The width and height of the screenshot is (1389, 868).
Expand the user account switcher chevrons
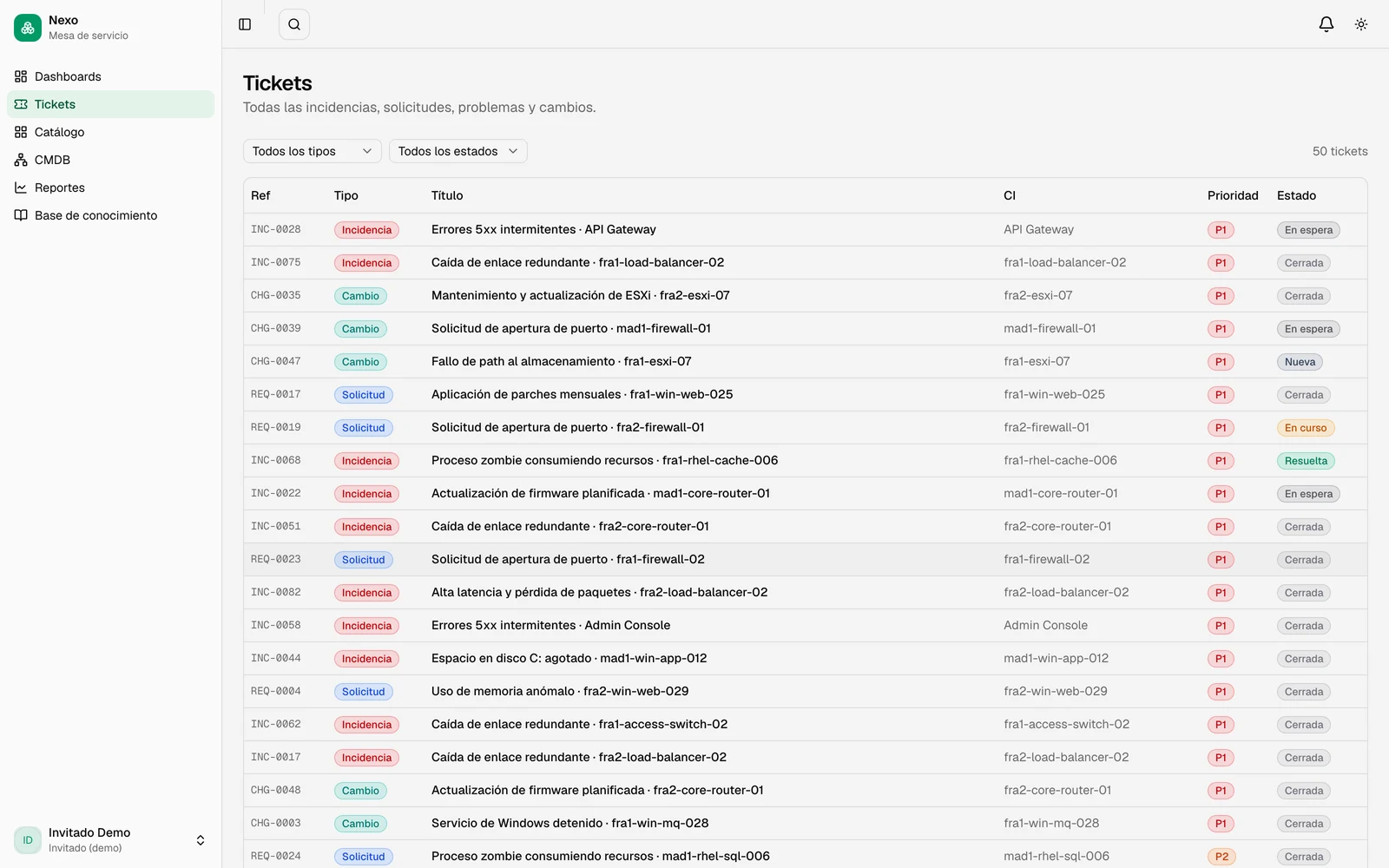click(201, 840)
